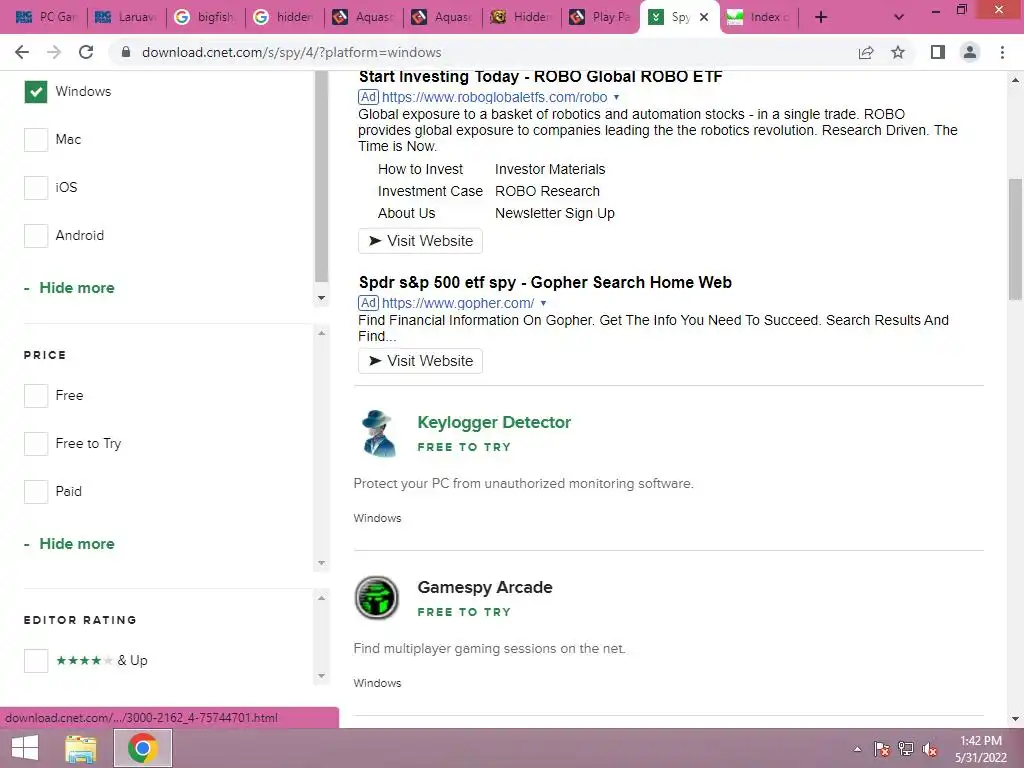
Task: Open the Keylogger Detector title link
Action: coord(494,423)
